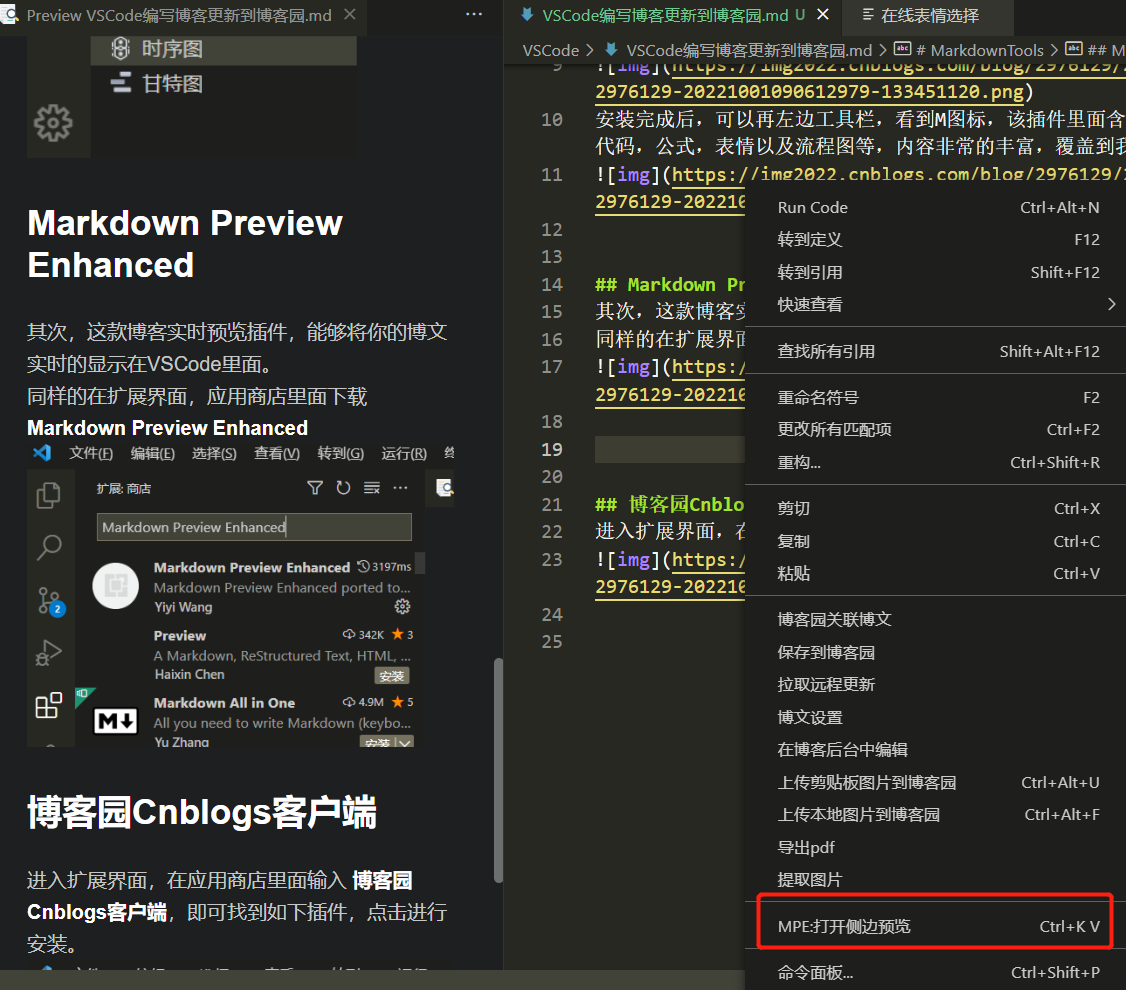This screenshot has height=990, width=1126.
Task: Click the '## 博客园Cnblo' heading on line 21
Action: 670,505
